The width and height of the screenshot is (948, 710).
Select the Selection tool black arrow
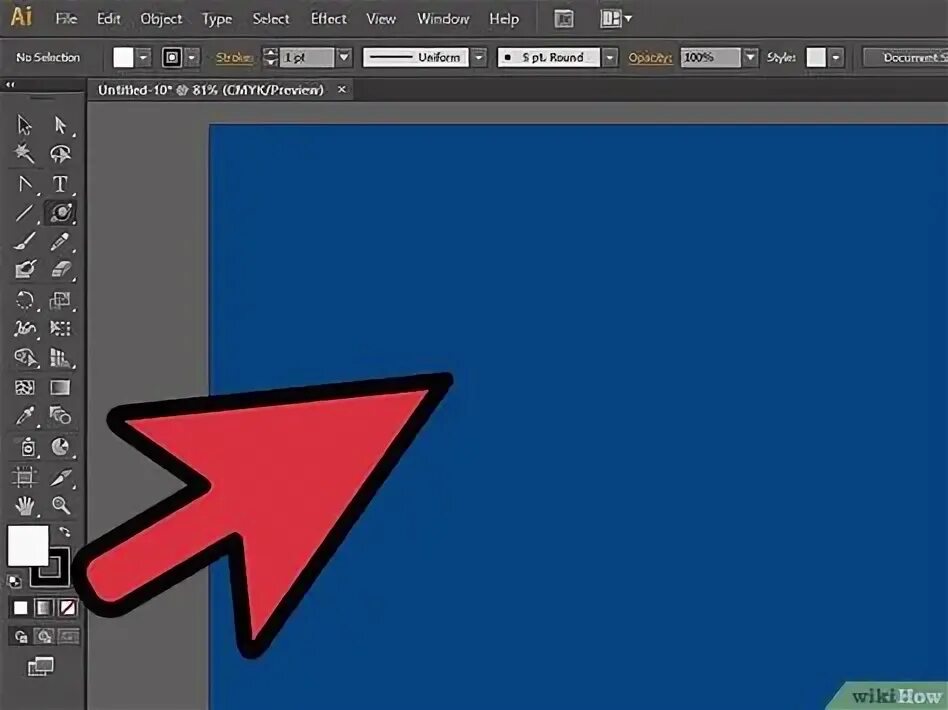(x=25, y=125)
